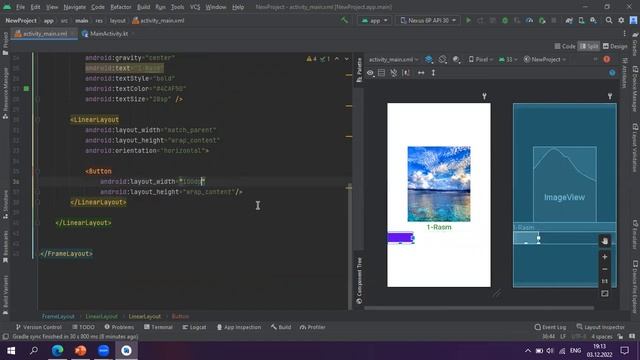Toggle view options eye icon in design toolbar
Screen dimensions: 640x360
click(x=370, y=73)
